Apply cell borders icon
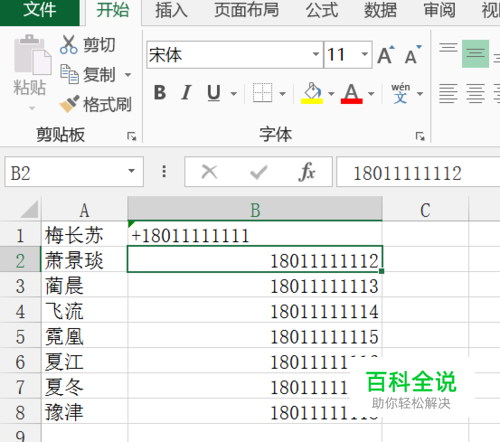 pos(262,93)
